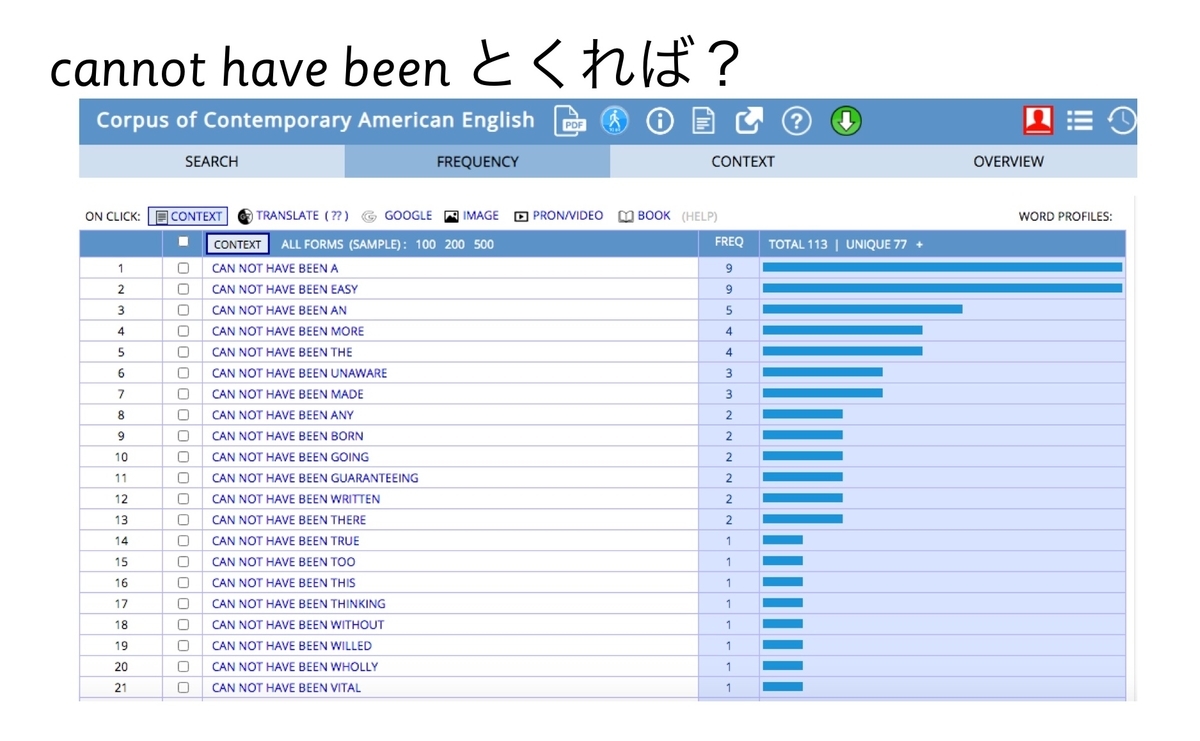Open the info circle icon

pyautogui.click(x=660, y=121)
